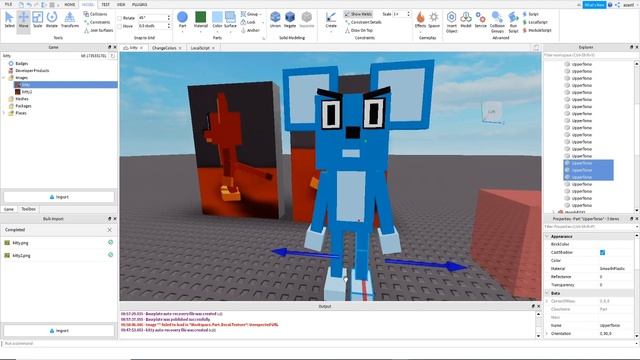Screen dimensions: 640x360
Task: Open the Effects menu
Action: tap(420, 20)
